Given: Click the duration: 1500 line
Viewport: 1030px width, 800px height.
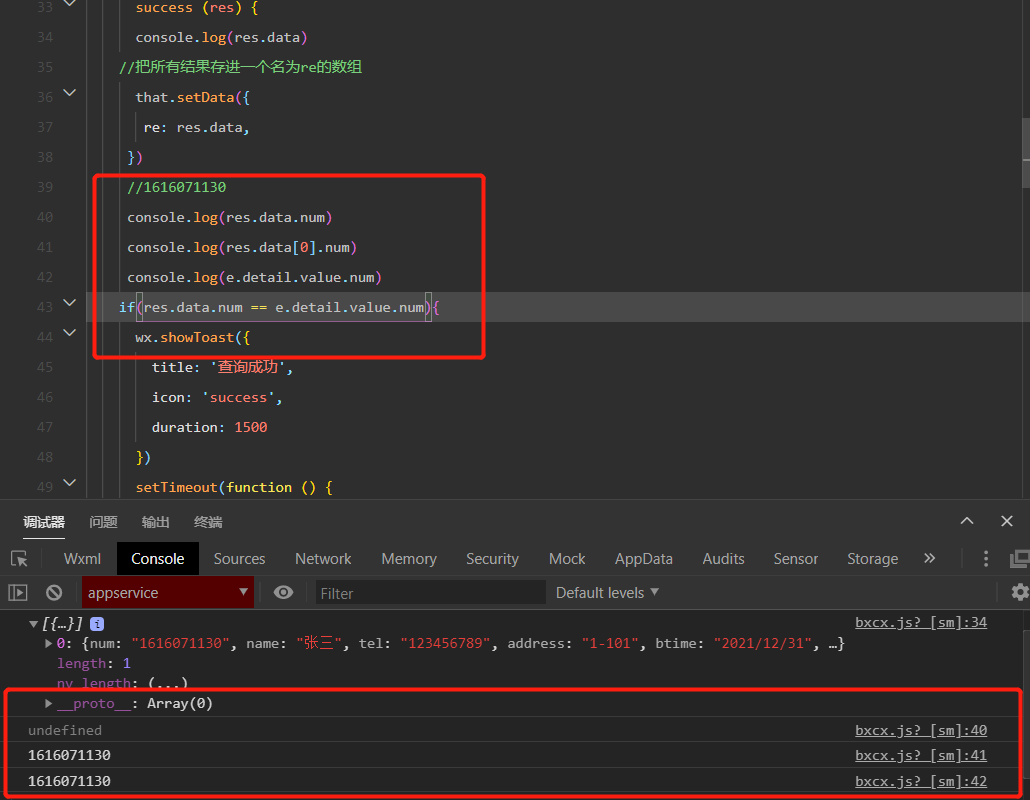Looking at the screenshot, I should 210,428.
